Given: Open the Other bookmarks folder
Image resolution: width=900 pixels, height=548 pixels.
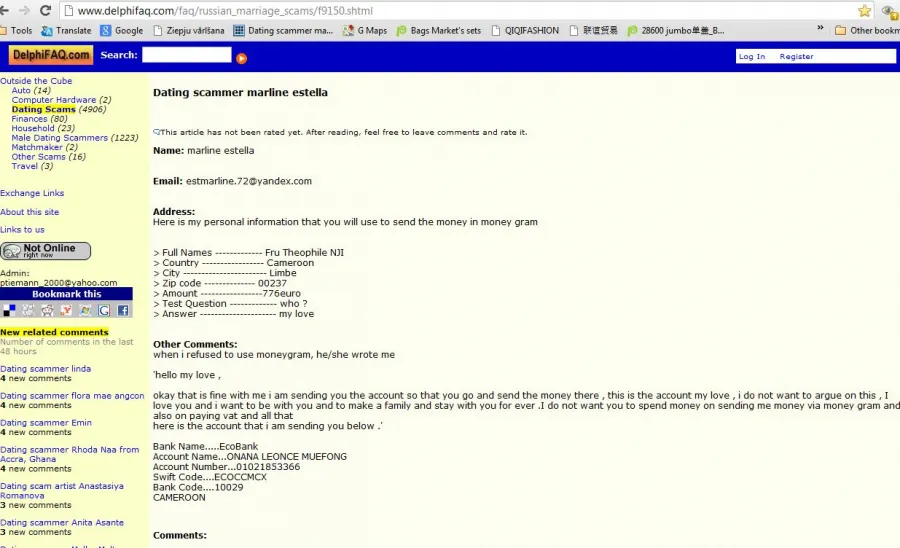Looking at the screenshot, I should pos(867,30).
